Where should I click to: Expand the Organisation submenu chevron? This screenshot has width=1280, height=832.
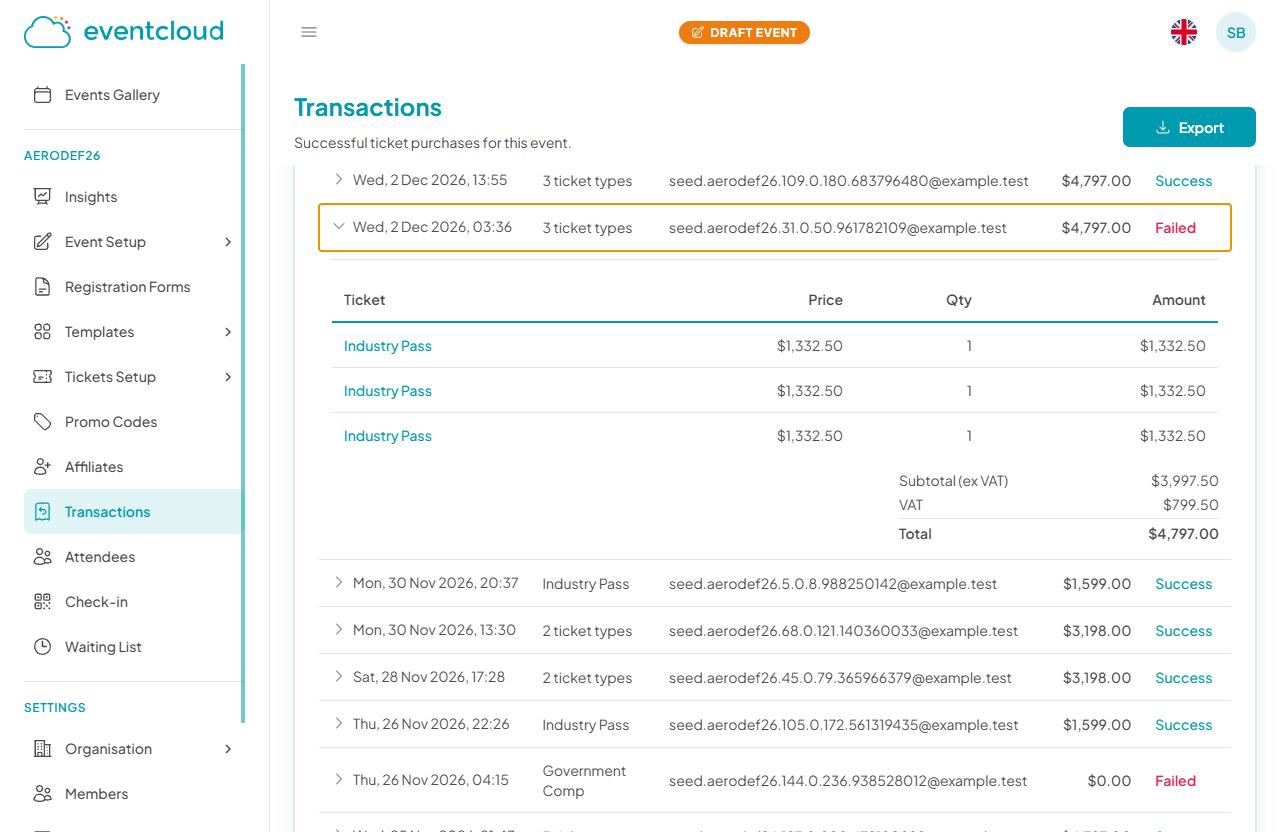point(228,749)
